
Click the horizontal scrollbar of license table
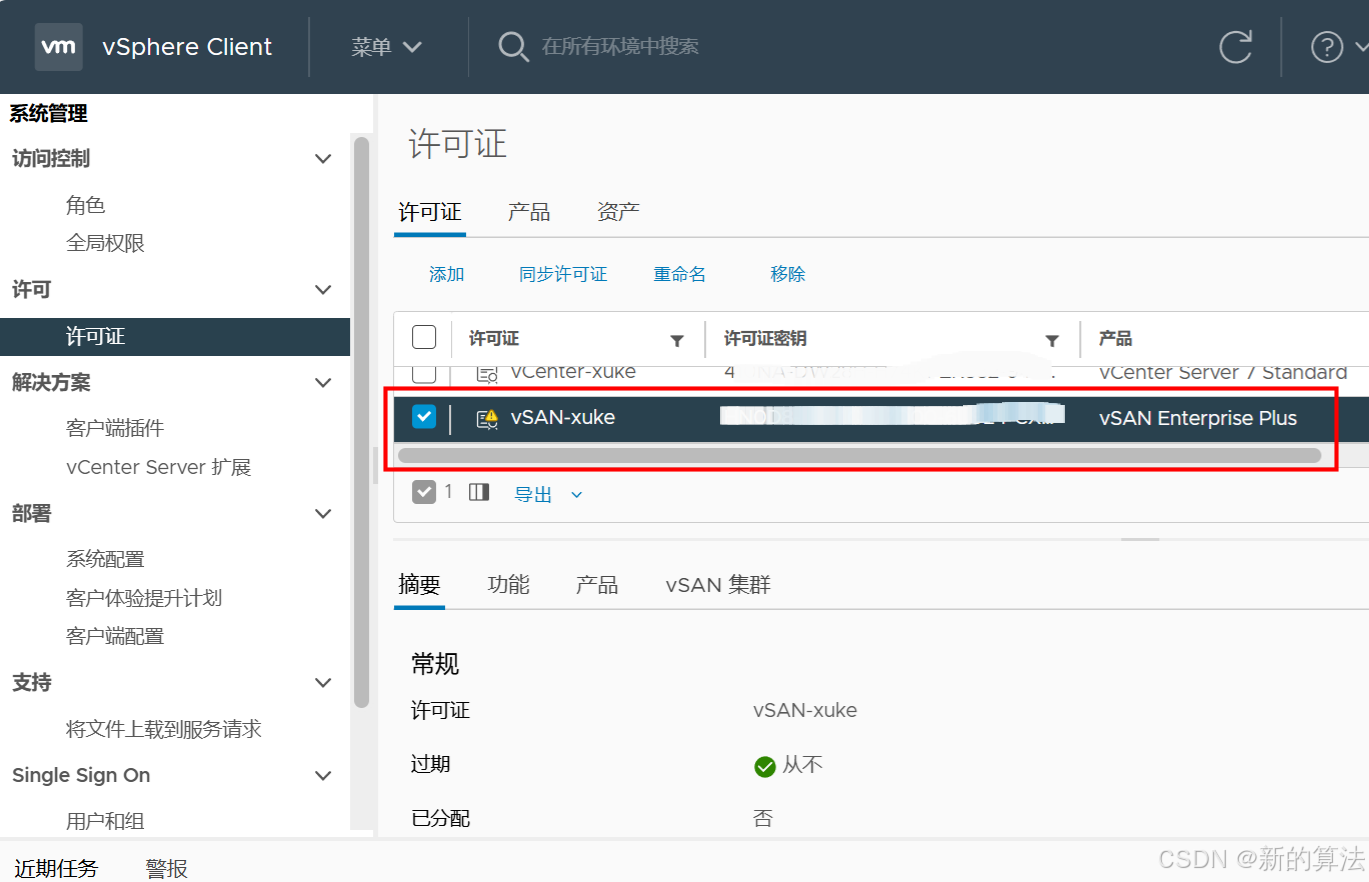859,455
